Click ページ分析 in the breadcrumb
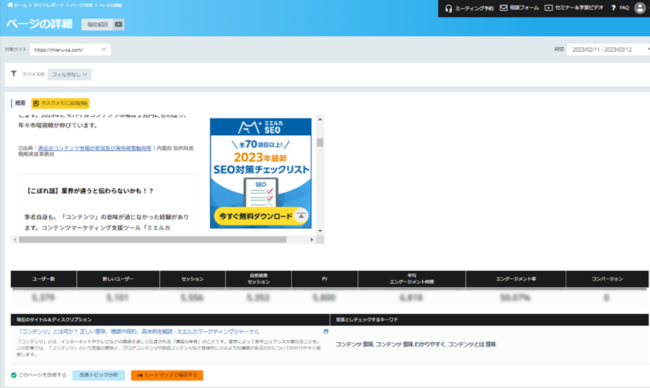Viewport: 650px width, 388px height. click(x=81, y=5)
